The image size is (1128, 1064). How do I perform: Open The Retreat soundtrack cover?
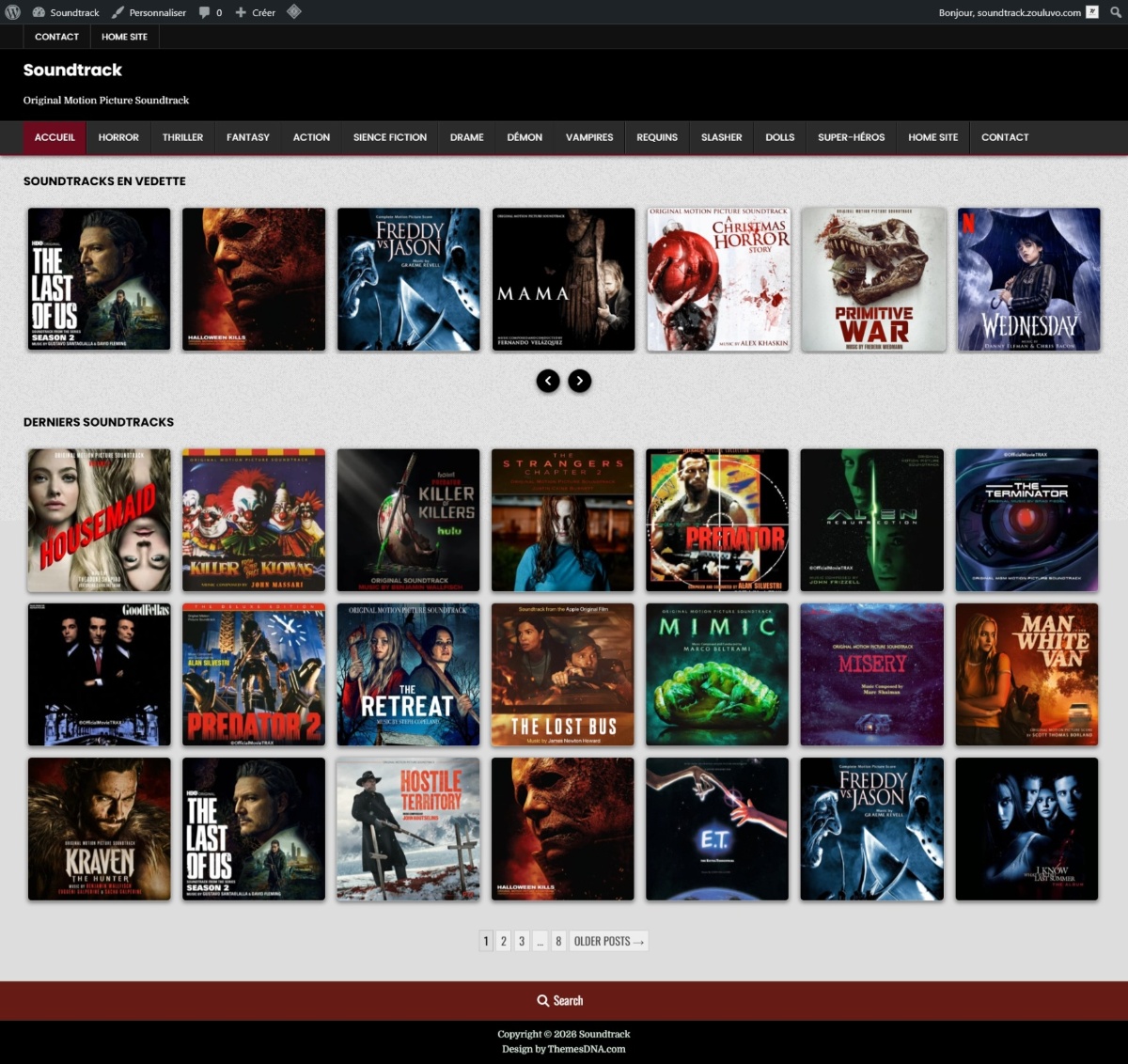coord(409,675)
